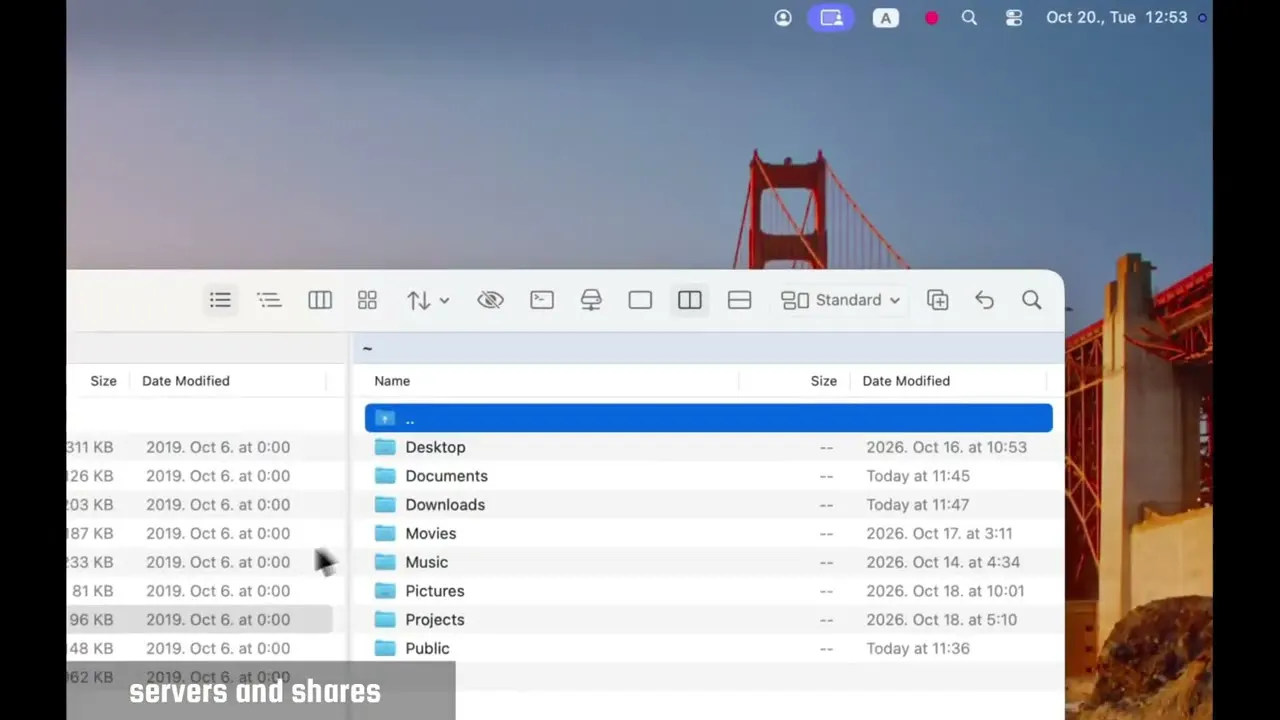The image size is (1280, 720).
Task: Click the red recording indicator
Action: [x=931, y=18]
